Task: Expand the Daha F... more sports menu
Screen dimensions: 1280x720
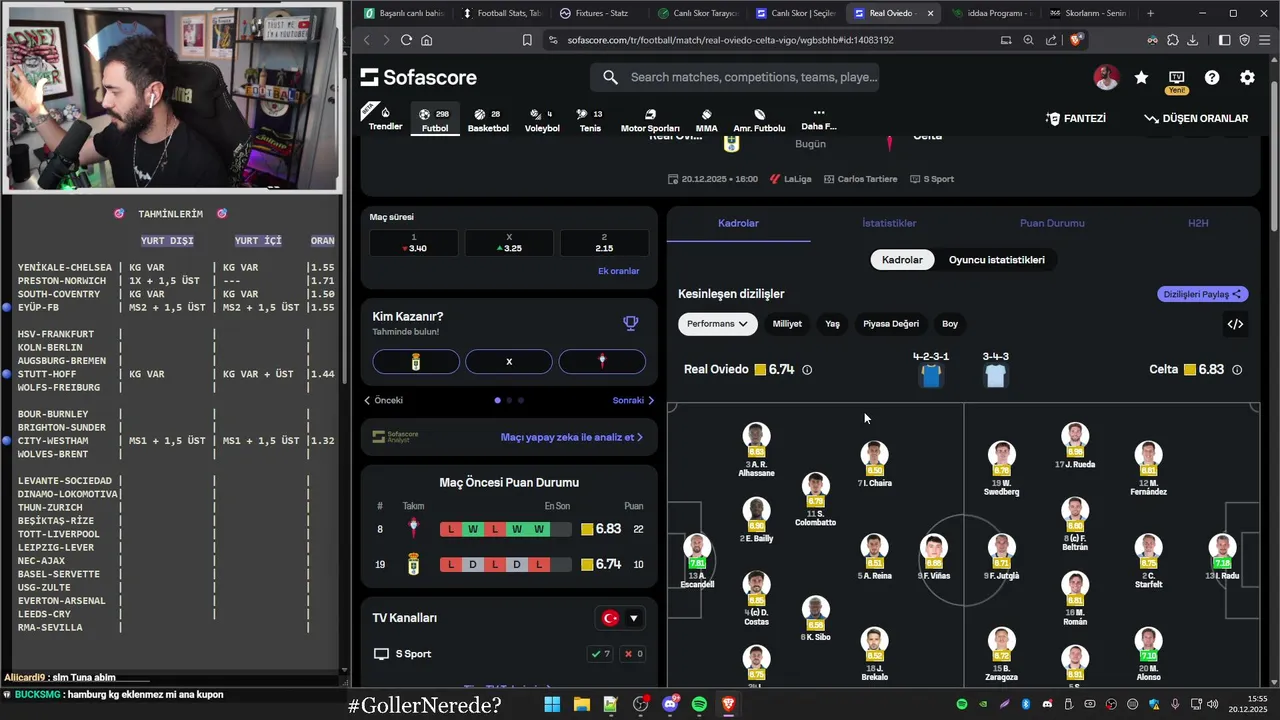Action: tap(818, 119)
